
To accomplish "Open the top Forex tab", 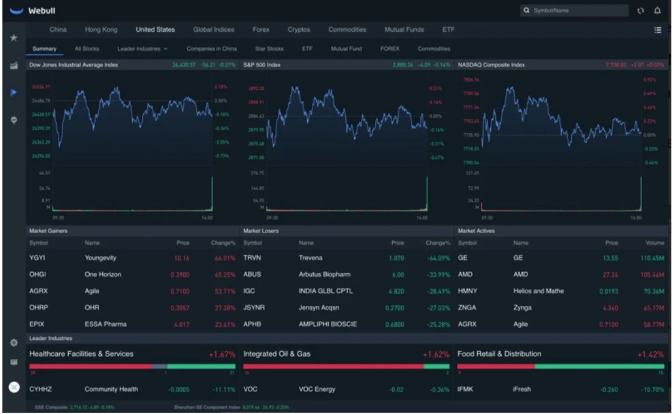I will coord(261,30).
